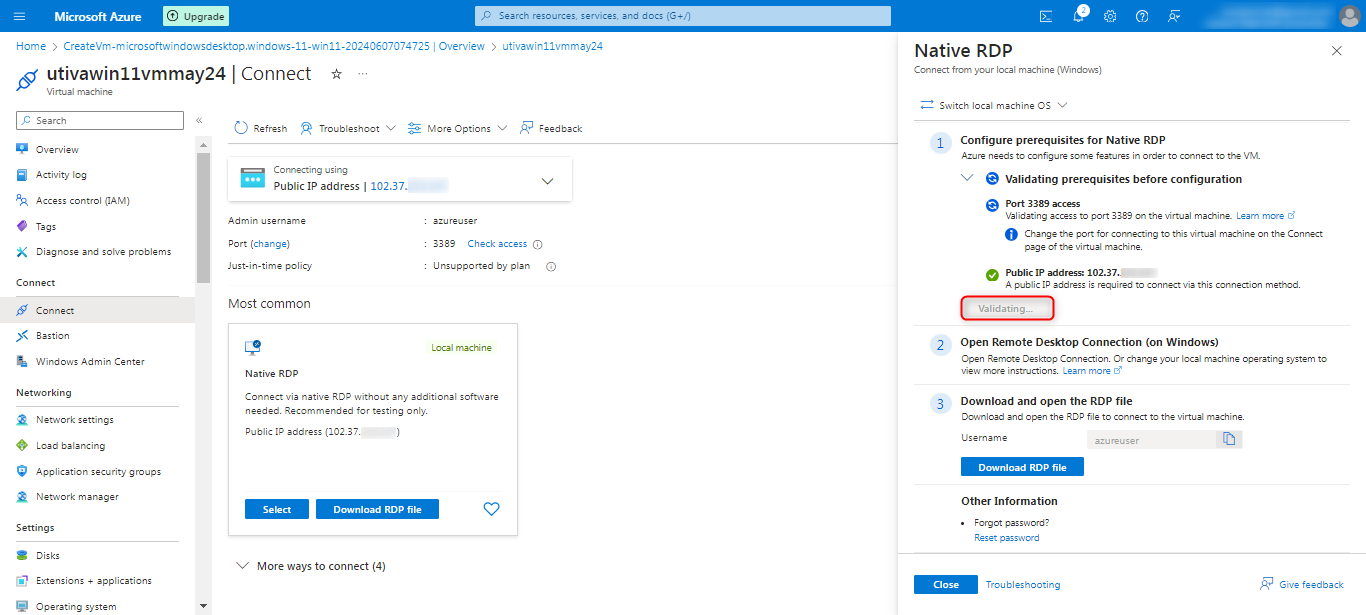Open the Cloud Shell icon
The image size is (1366, 615).
click(1046, 16)
